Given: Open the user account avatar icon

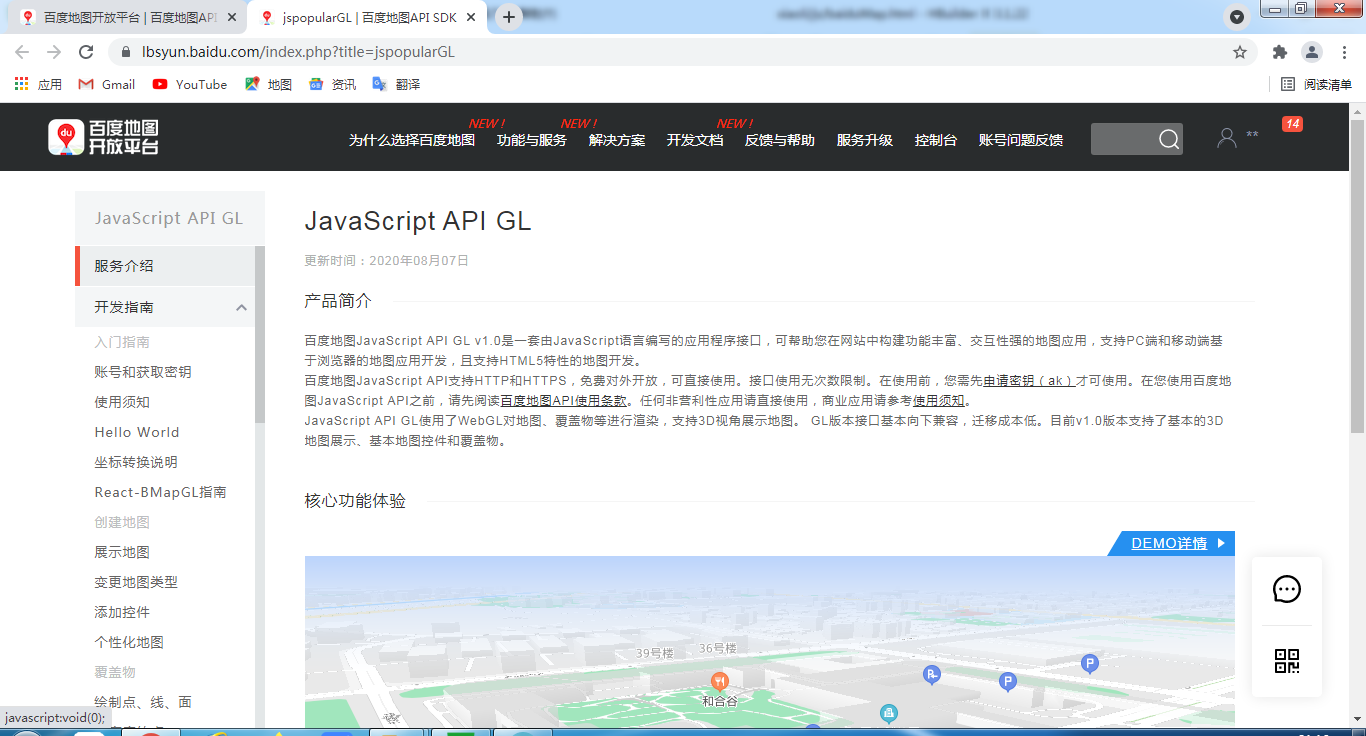Looking at the screenshot, I should pyautogui.click(x=1227, y=138).
